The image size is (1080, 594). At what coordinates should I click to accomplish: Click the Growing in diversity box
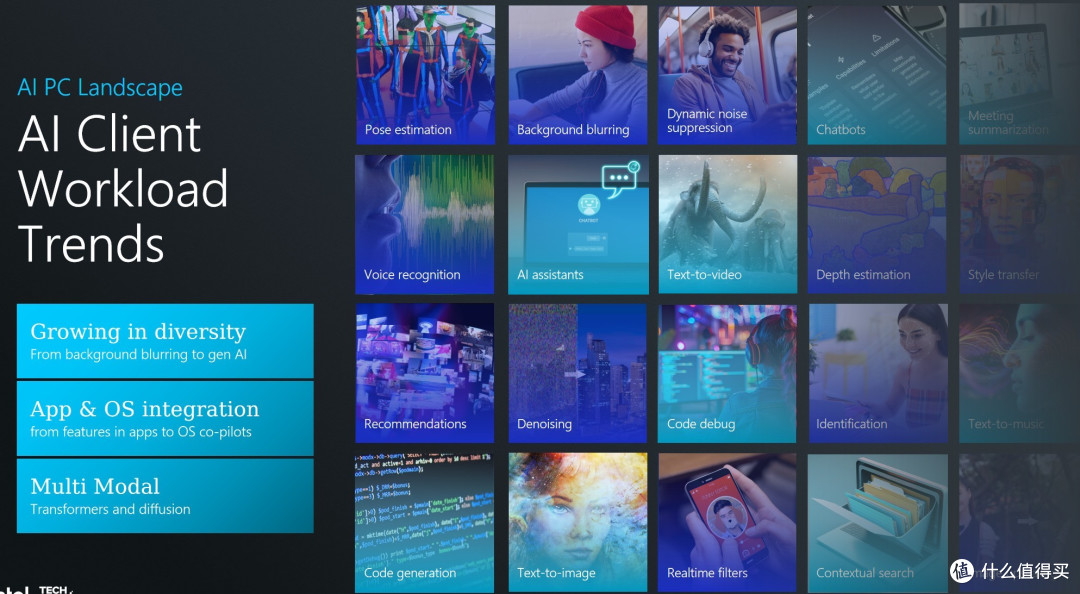[165, 341]
